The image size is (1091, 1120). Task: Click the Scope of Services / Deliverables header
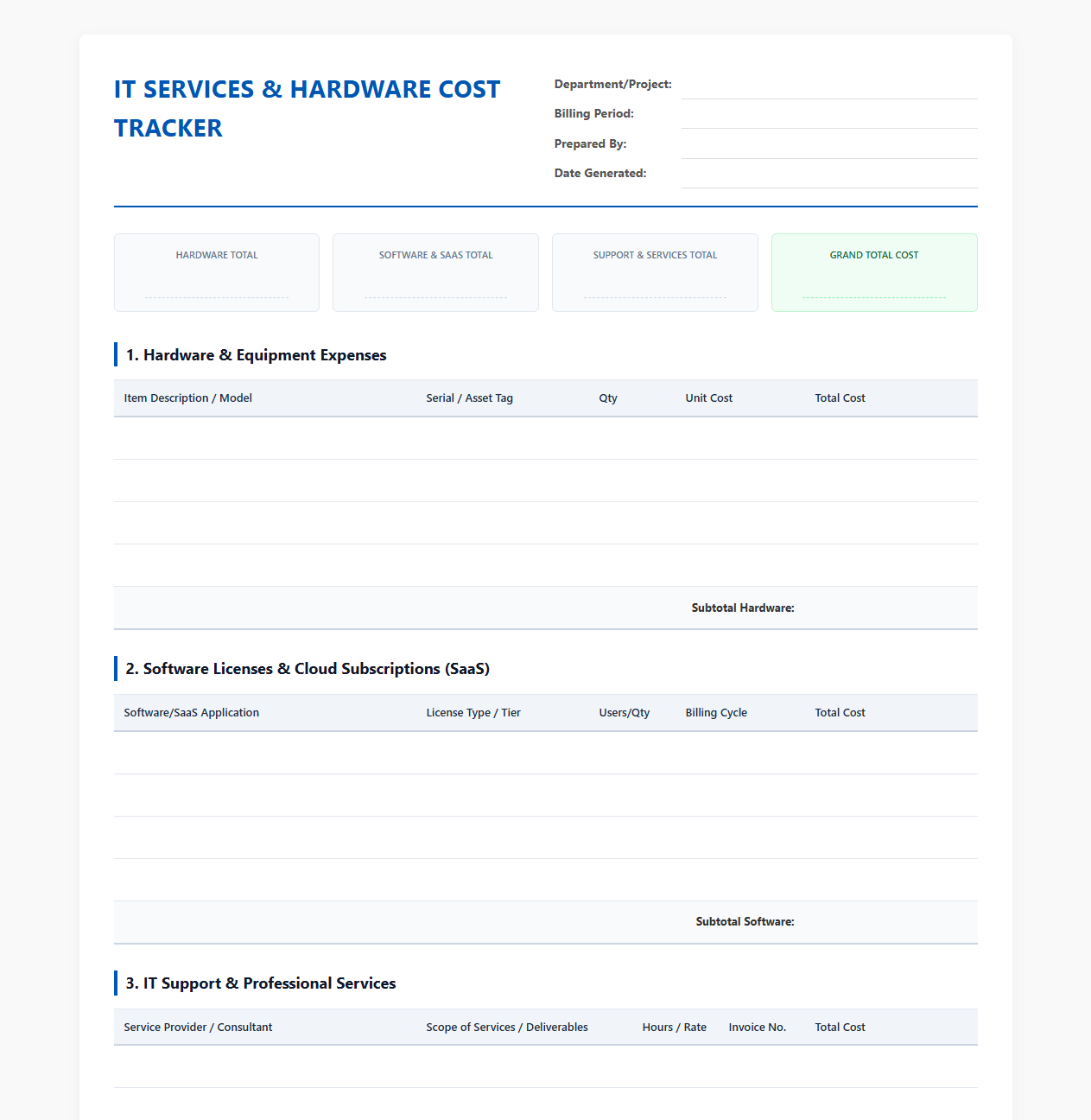pyautogui.click(x=507, y=1028)
